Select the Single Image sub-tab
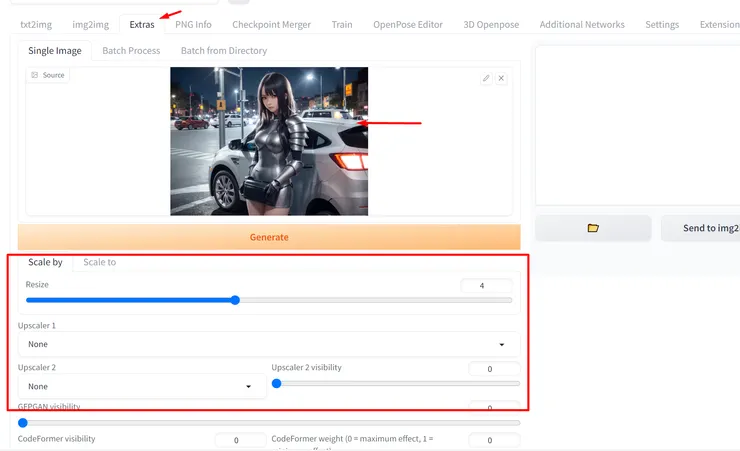Viewport: 740px width, 451px height. point(55,50)
